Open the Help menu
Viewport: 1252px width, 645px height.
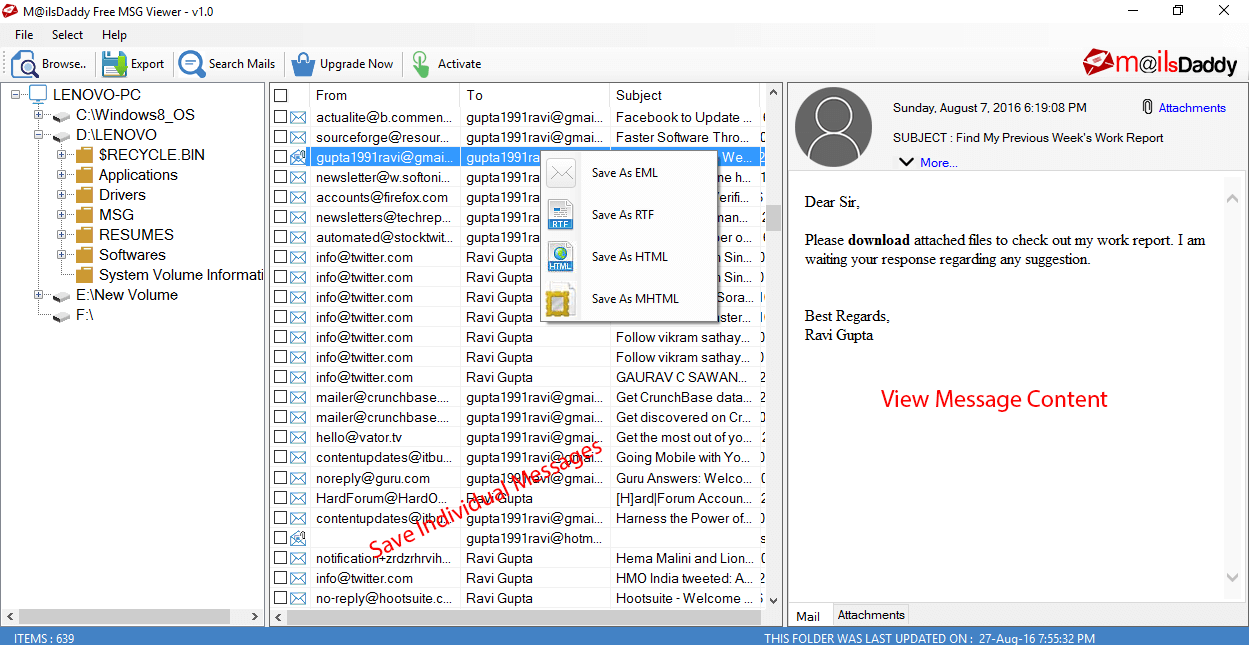pyautogui.click(x=114, y=34)
